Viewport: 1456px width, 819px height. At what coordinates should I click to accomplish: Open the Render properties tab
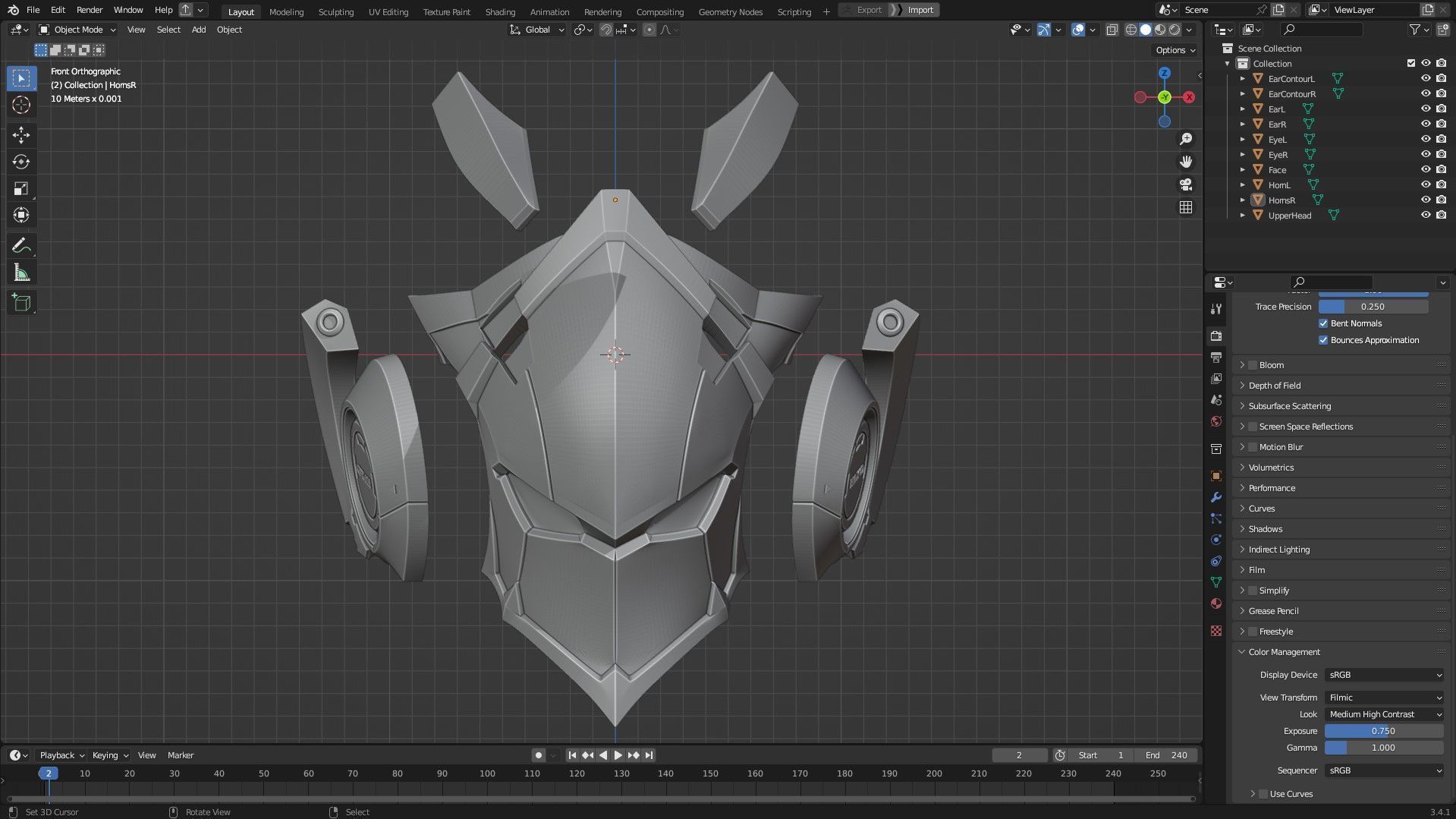click(x=1216, y=335)
